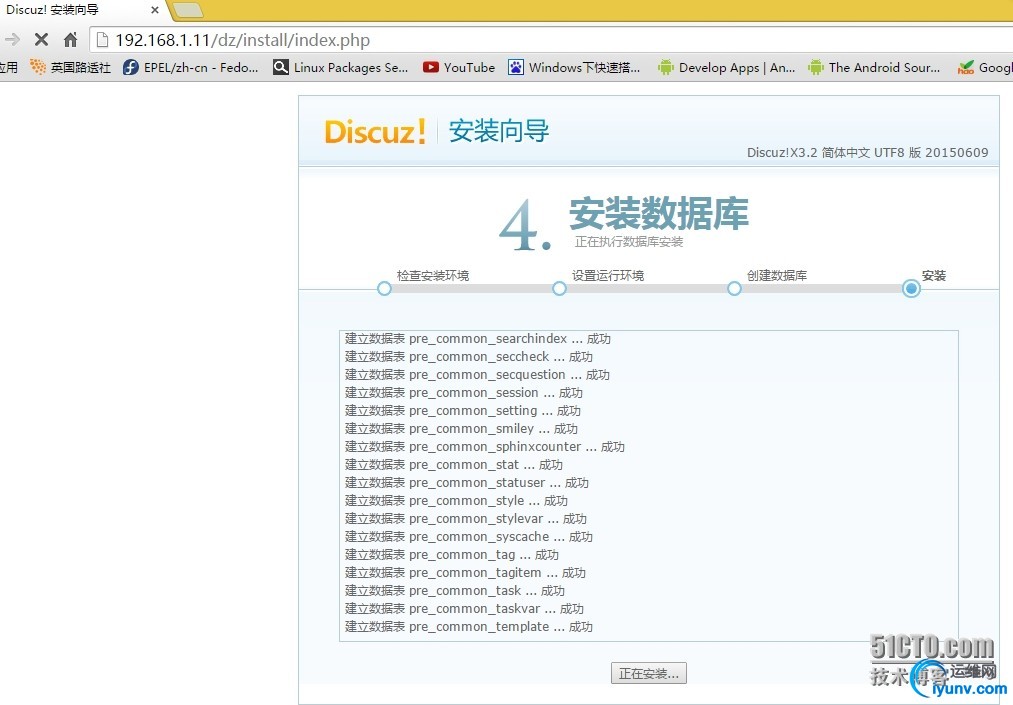1013x705 pixels.
Task: Click log line pre_common_template
Action: [469, 627]
